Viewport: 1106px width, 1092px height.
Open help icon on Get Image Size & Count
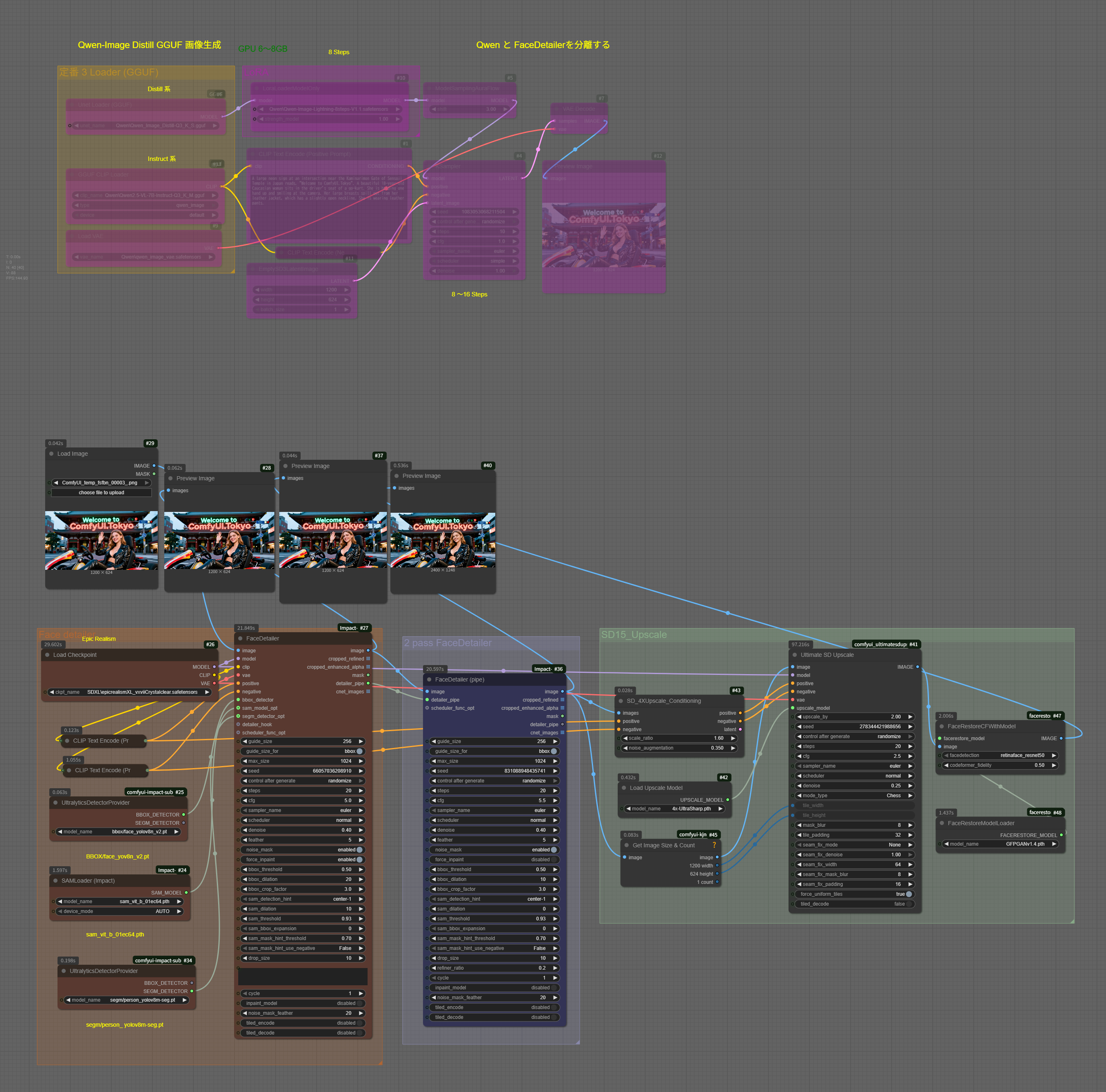(714, 845)
